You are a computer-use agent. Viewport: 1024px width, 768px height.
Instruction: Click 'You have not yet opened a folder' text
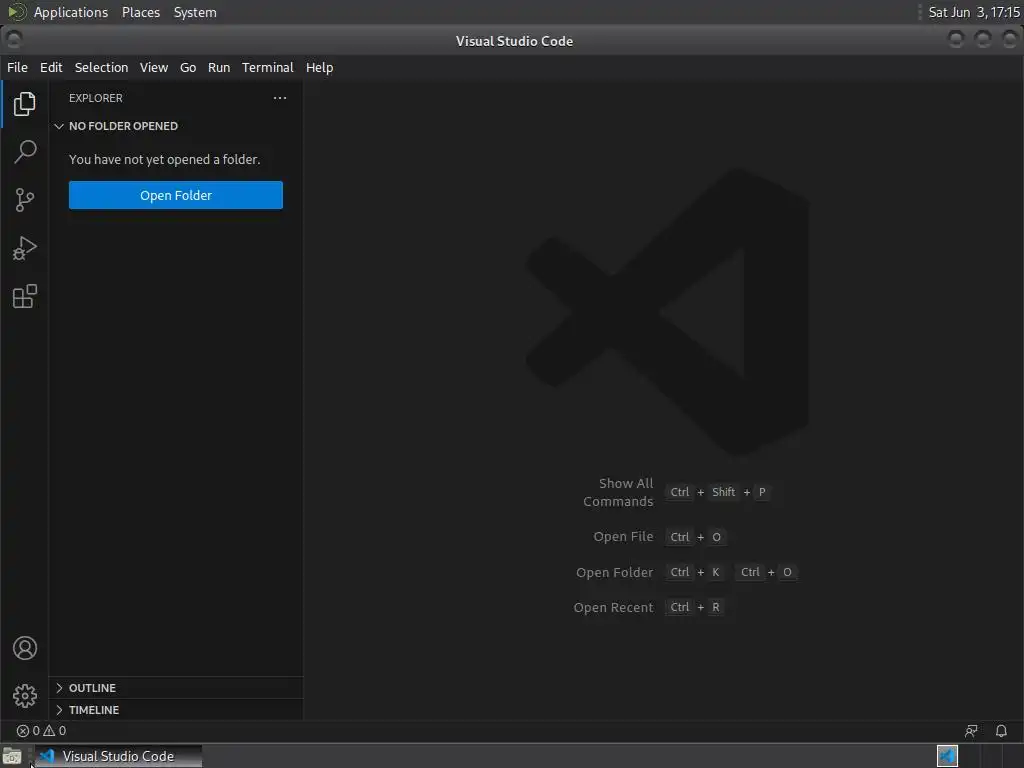tap(165, 159)
